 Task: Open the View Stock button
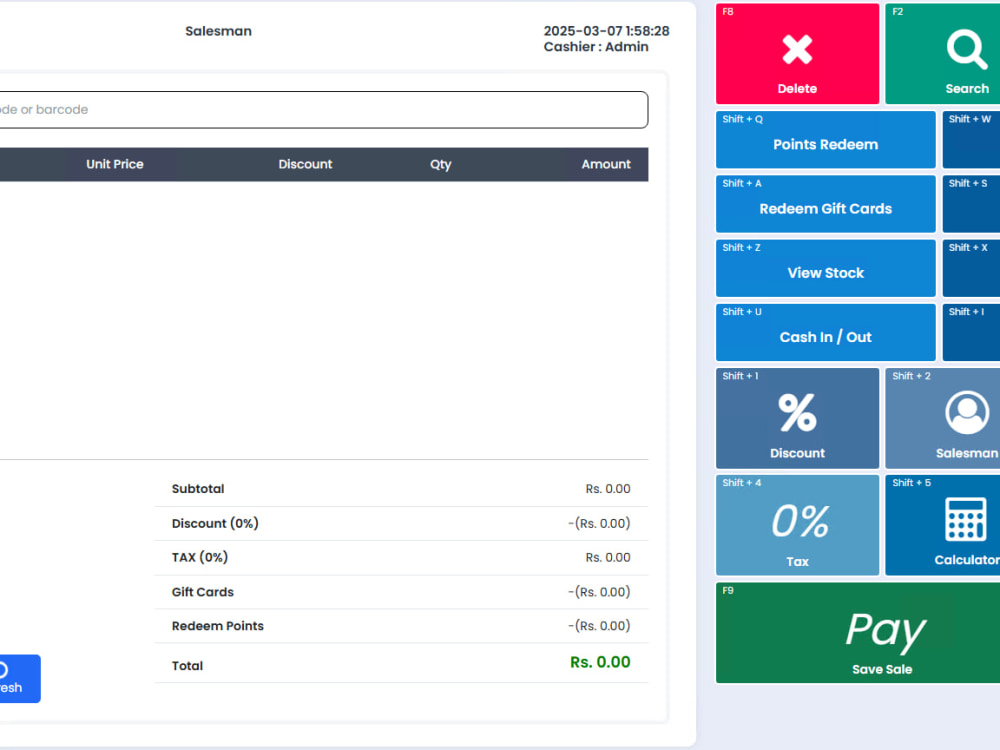825,268
